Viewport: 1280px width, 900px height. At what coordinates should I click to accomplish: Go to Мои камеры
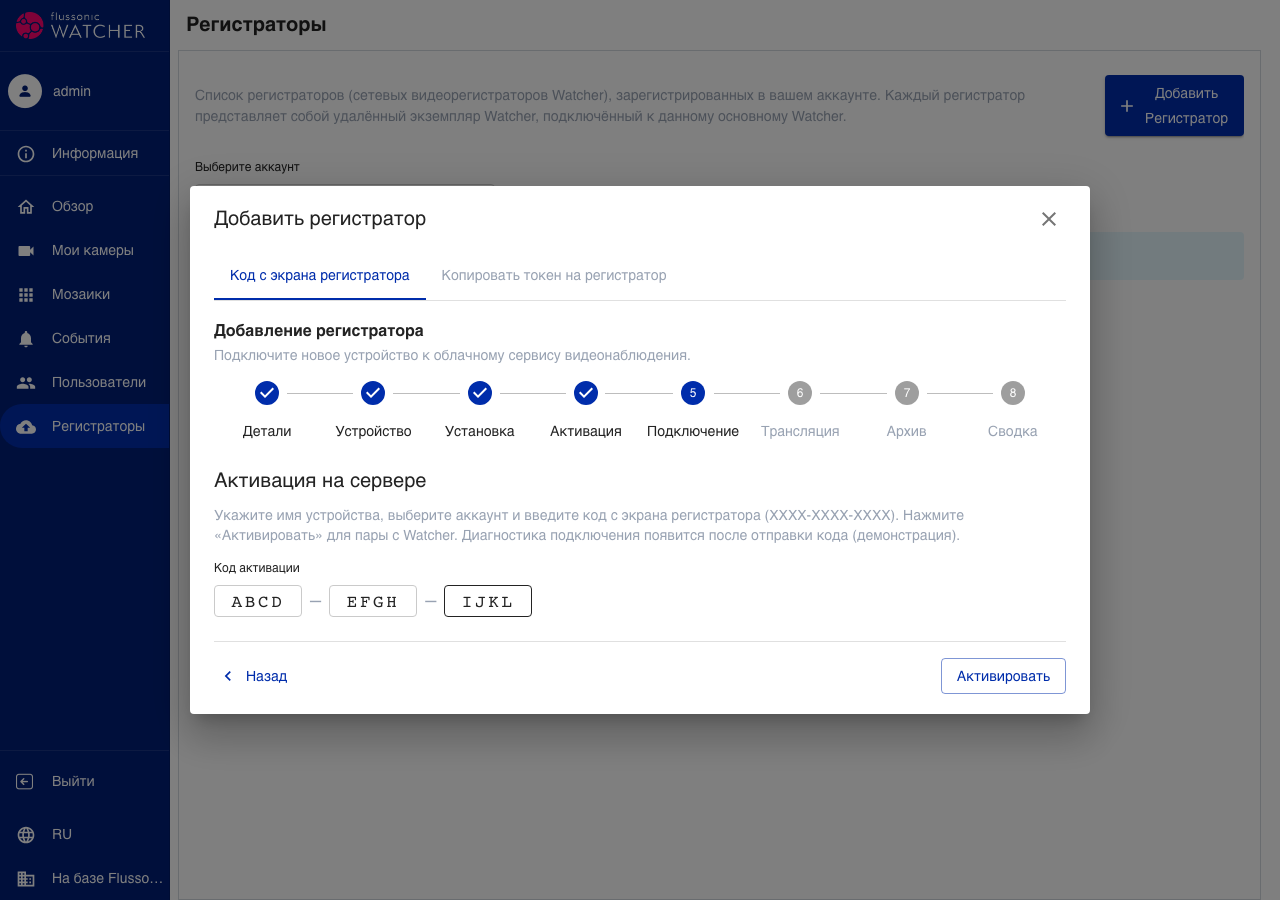pyautogui.click(x=85, y=251)
